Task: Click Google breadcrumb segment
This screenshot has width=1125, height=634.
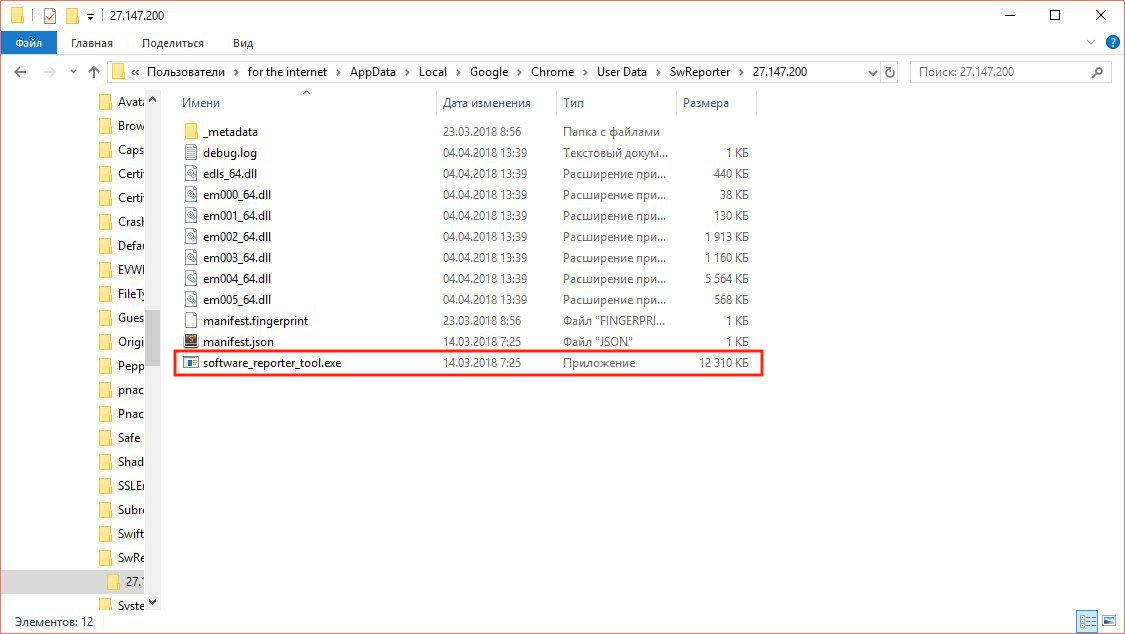Action: click(489, 72)
